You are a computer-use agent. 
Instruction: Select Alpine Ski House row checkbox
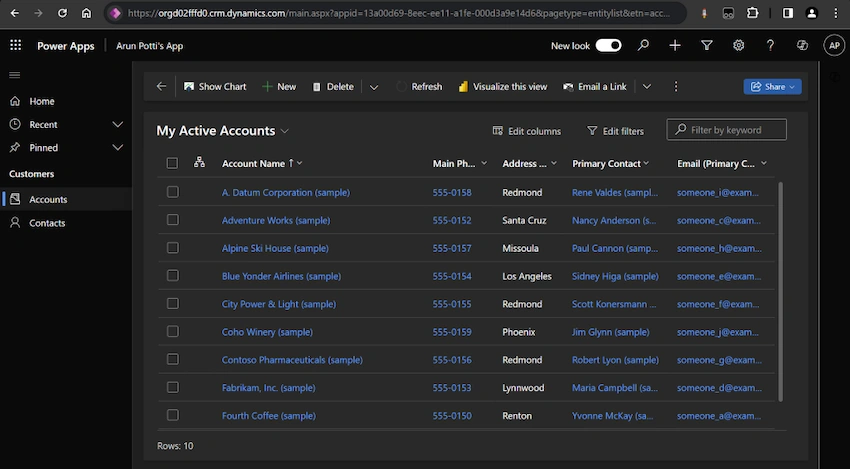pyautogui.click(x=172, y=248)
